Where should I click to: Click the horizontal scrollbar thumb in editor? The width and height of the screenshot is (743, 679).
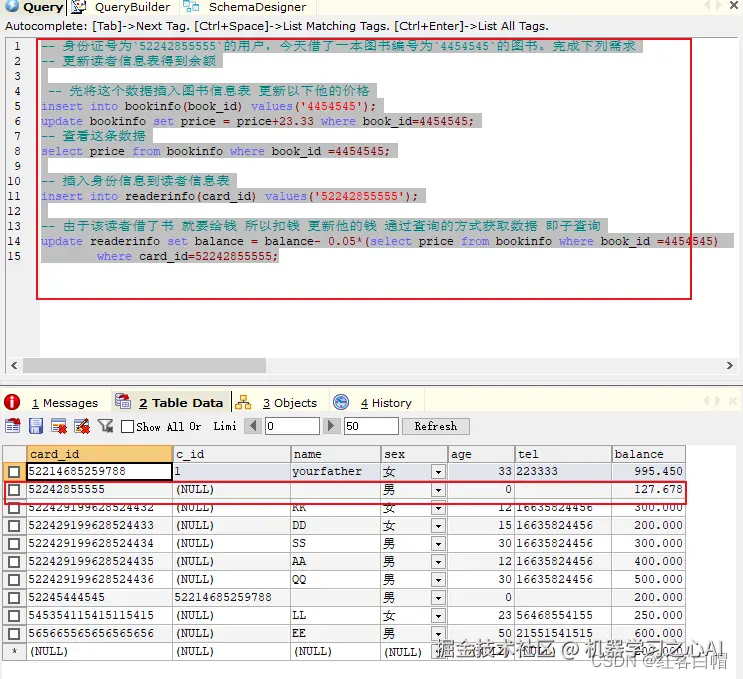pos(145,365)
